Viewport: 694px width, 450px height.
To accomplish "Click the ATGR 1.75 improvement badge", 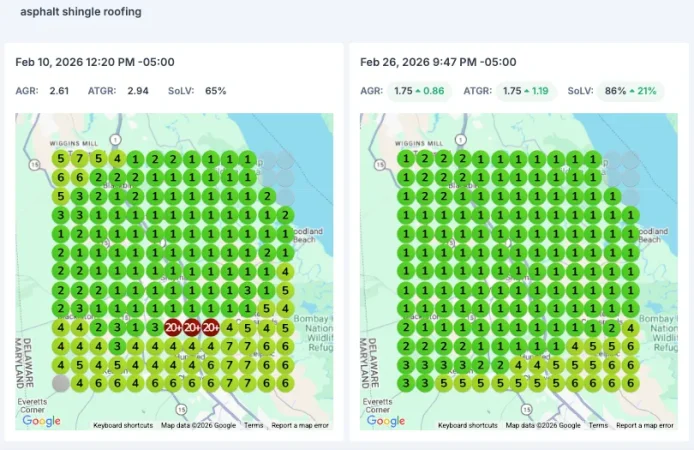I will pyautogui.click(x=526, y=91).
